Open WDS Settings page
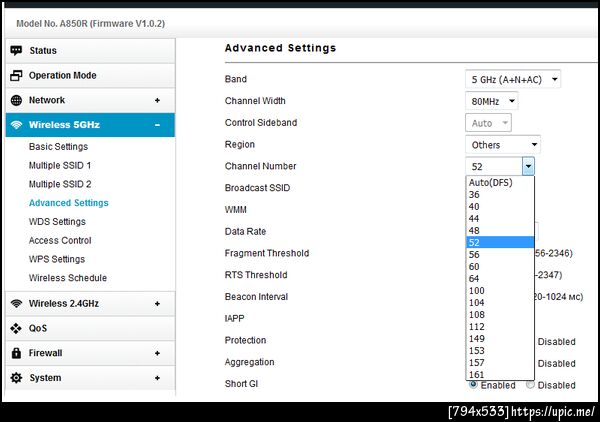This screenshot has width=600, height=422. [x=57, y=222]
